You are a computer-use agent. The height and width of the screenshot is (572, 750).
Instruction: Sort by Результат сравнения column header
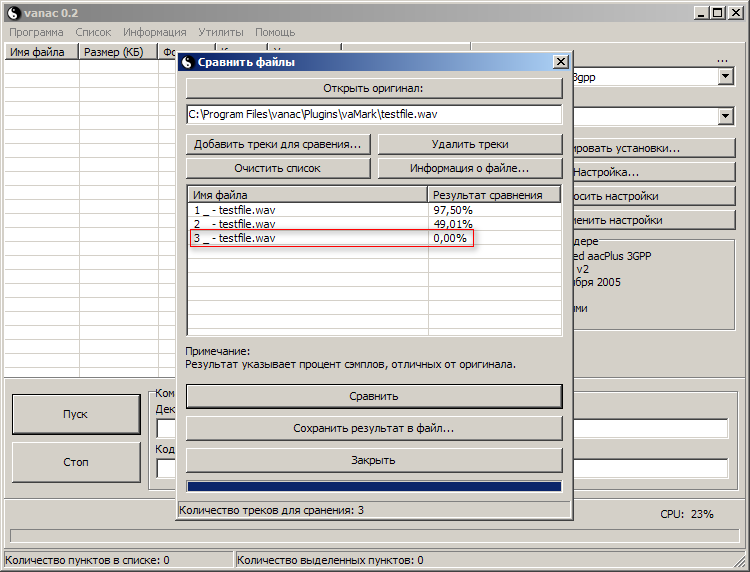point(494,195)
